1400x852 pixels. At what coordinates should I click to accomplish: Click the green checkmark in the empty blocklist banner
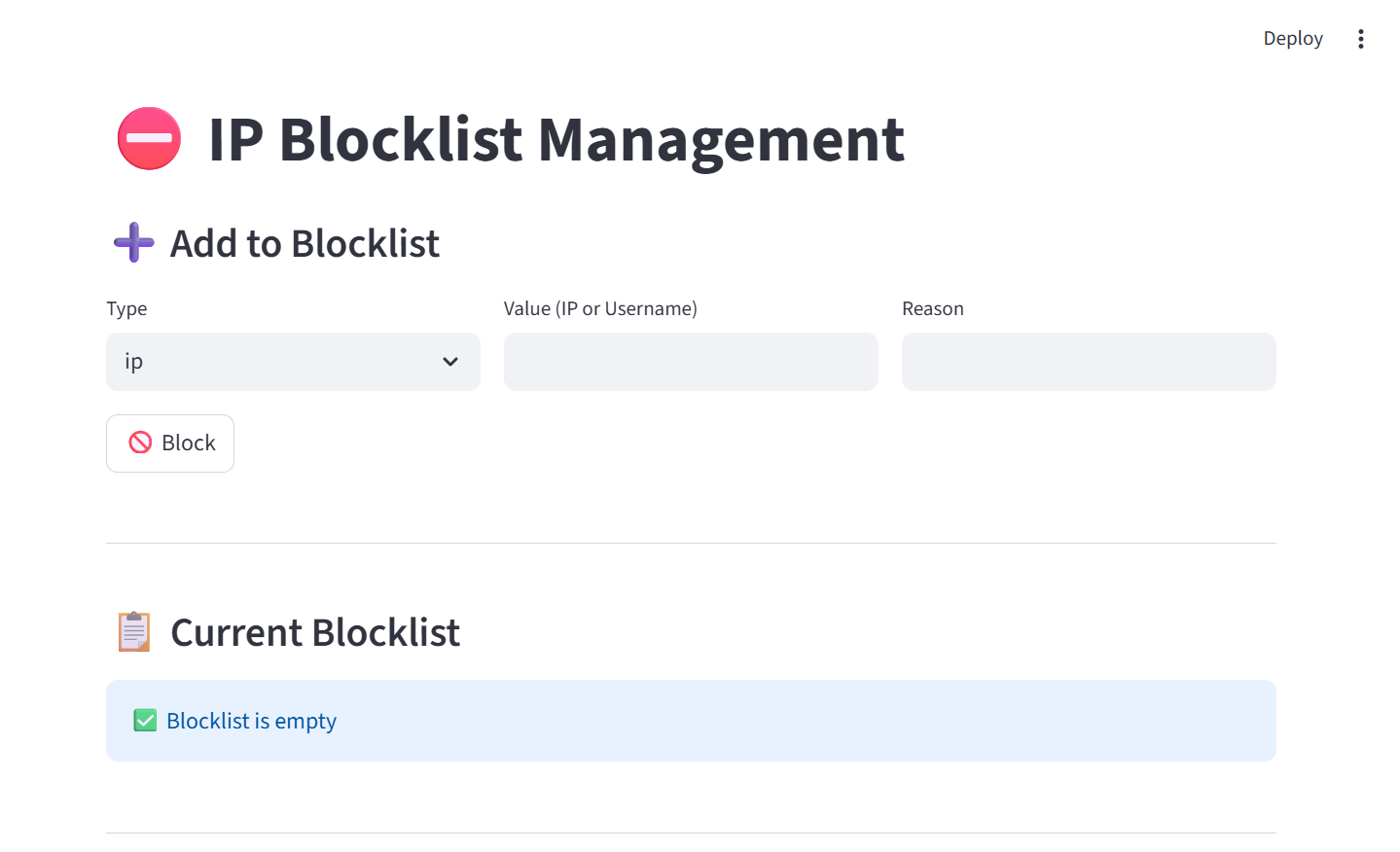pyautogui.click(x=144, y=720)
